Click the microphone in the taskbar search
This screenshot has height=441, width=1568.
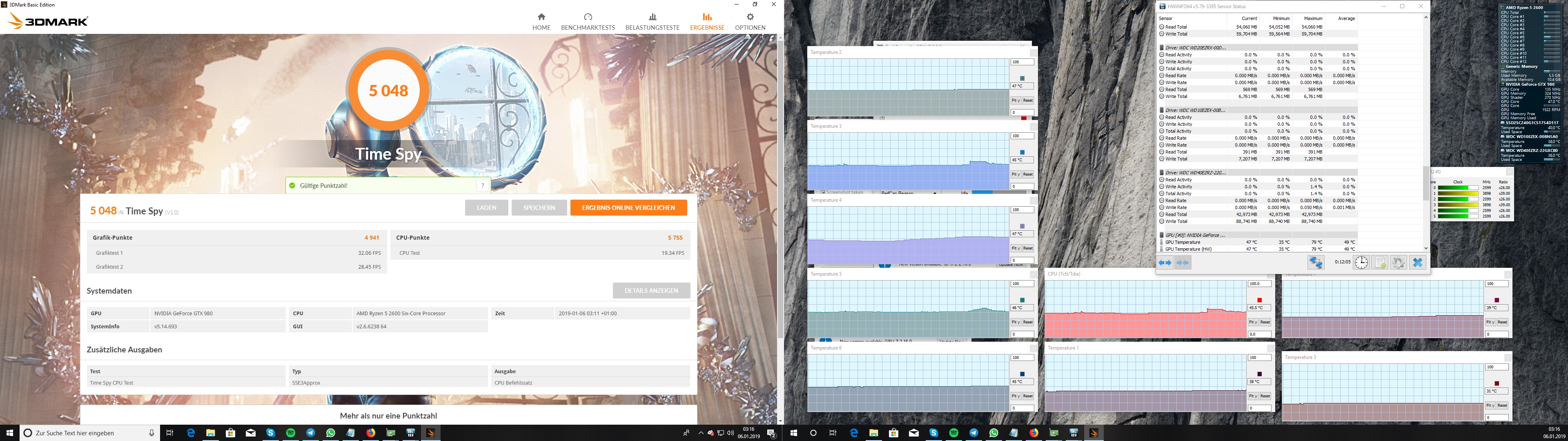point(151,433)
